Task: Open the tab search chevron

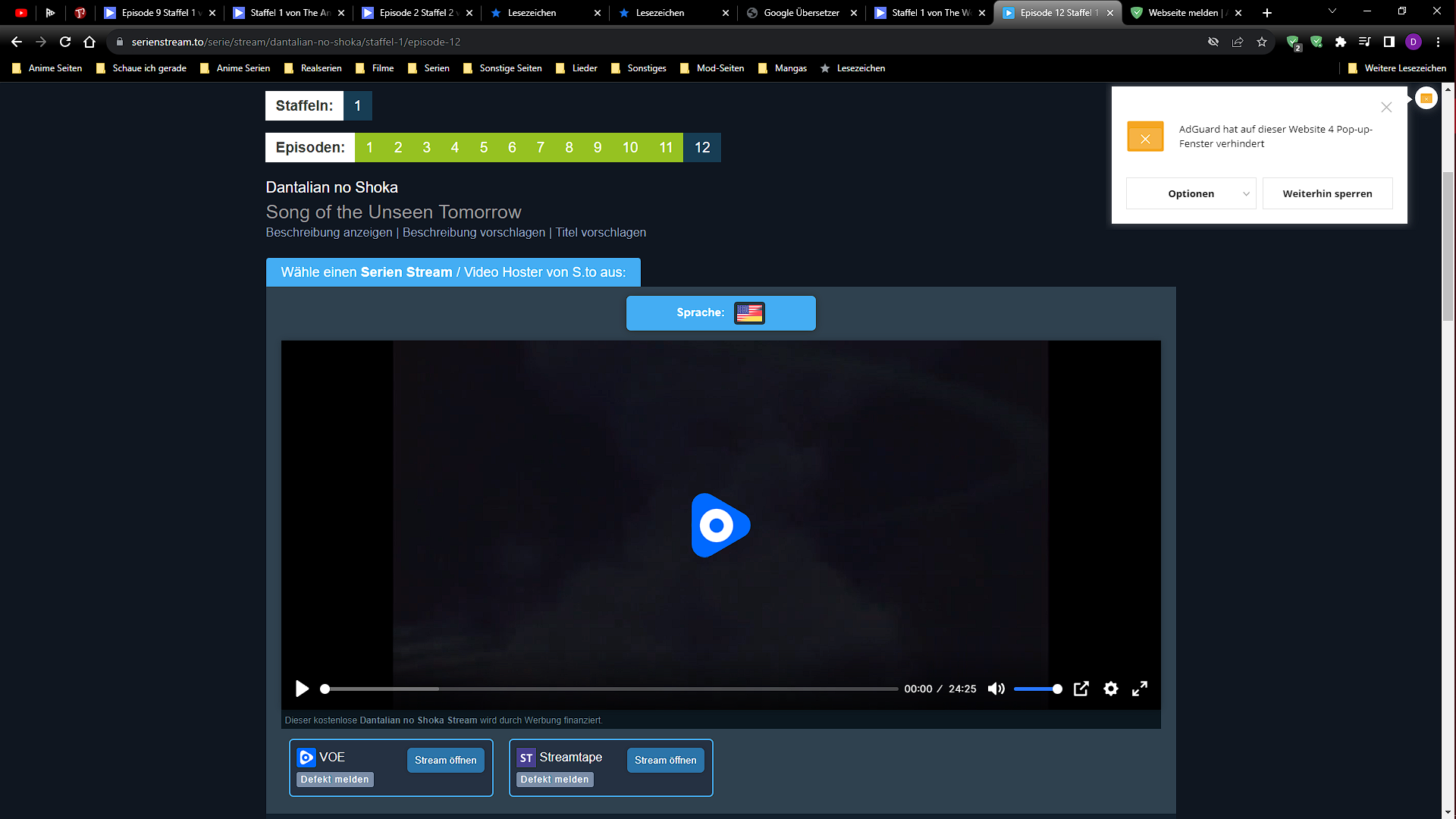Action: pyautogui.click(x=1332, y=11)
